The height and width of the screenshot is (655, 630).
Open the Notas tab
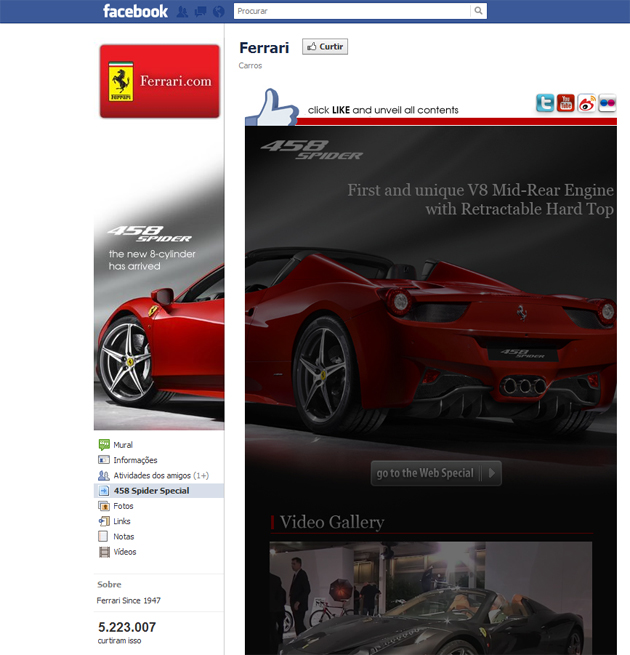coord(124,536)
